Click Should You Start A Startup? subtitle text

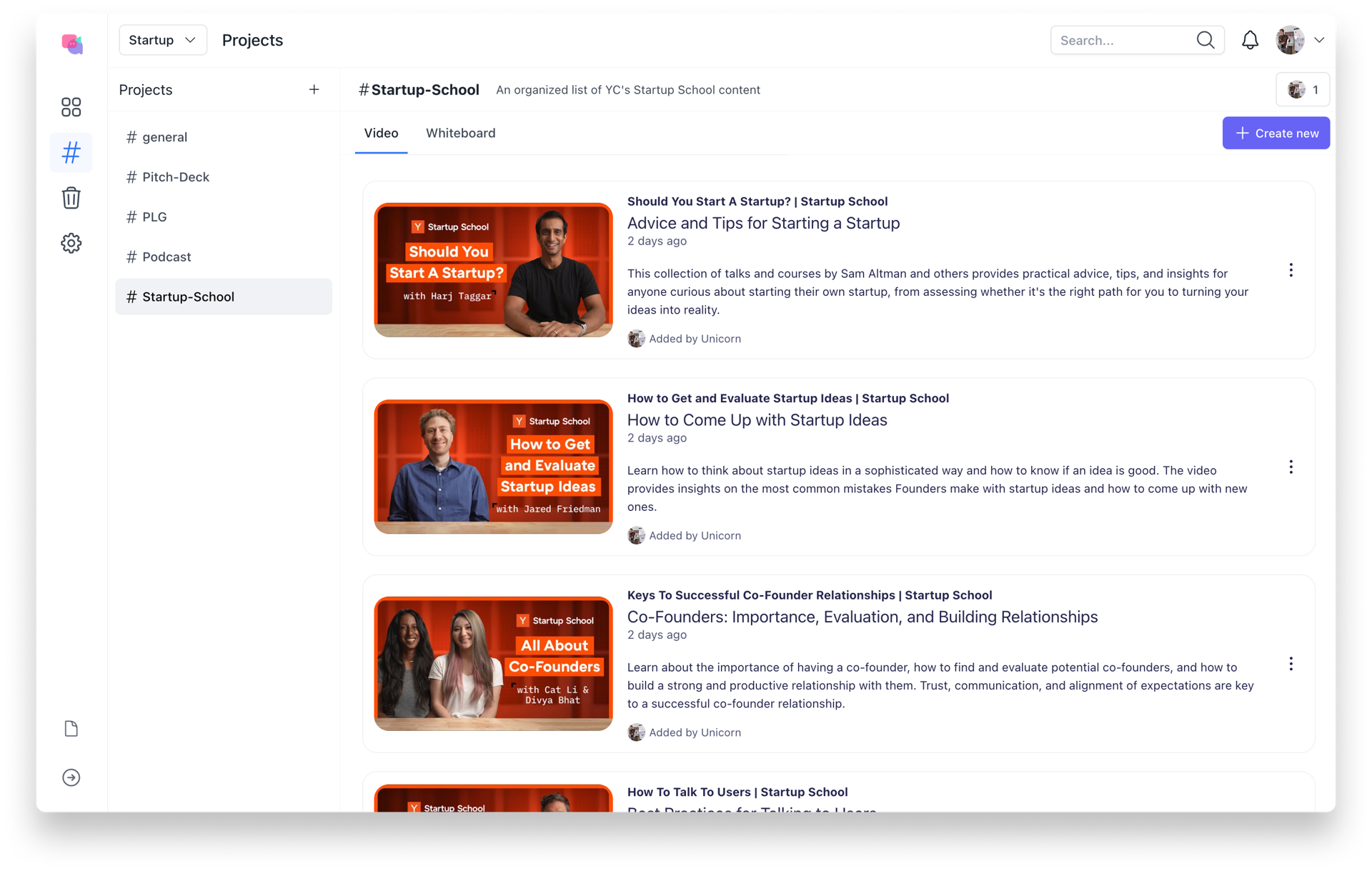click(757, 201)
